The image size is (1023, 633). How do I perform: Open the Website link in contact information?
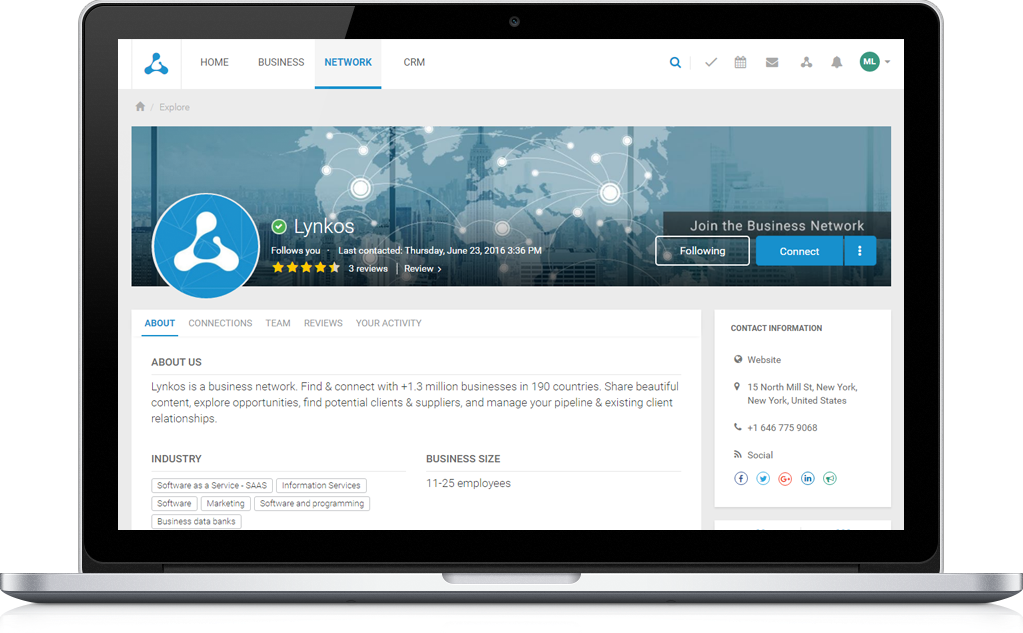pos(764,360)
